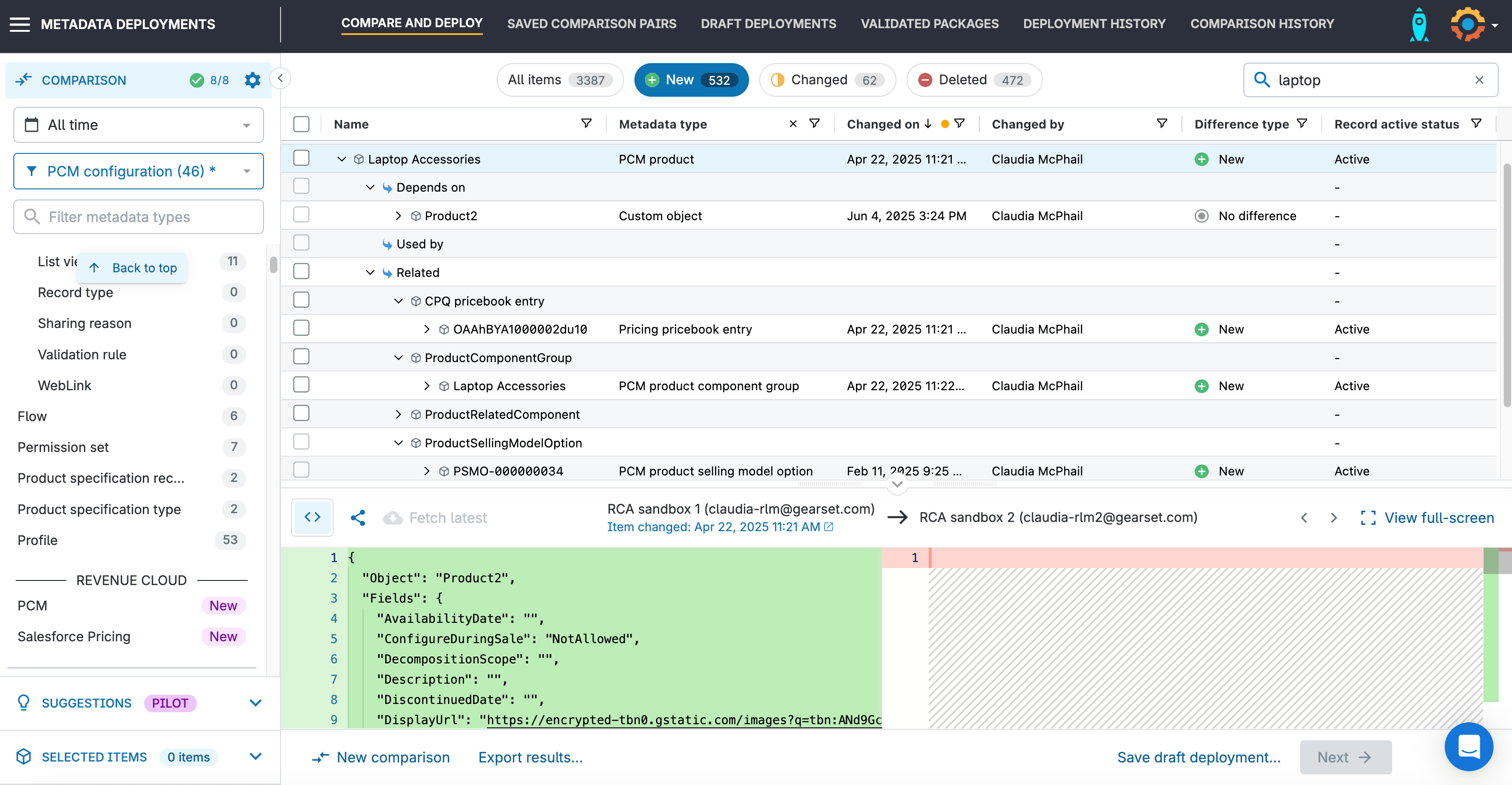Go to next difference arrow

(1334, 517)
